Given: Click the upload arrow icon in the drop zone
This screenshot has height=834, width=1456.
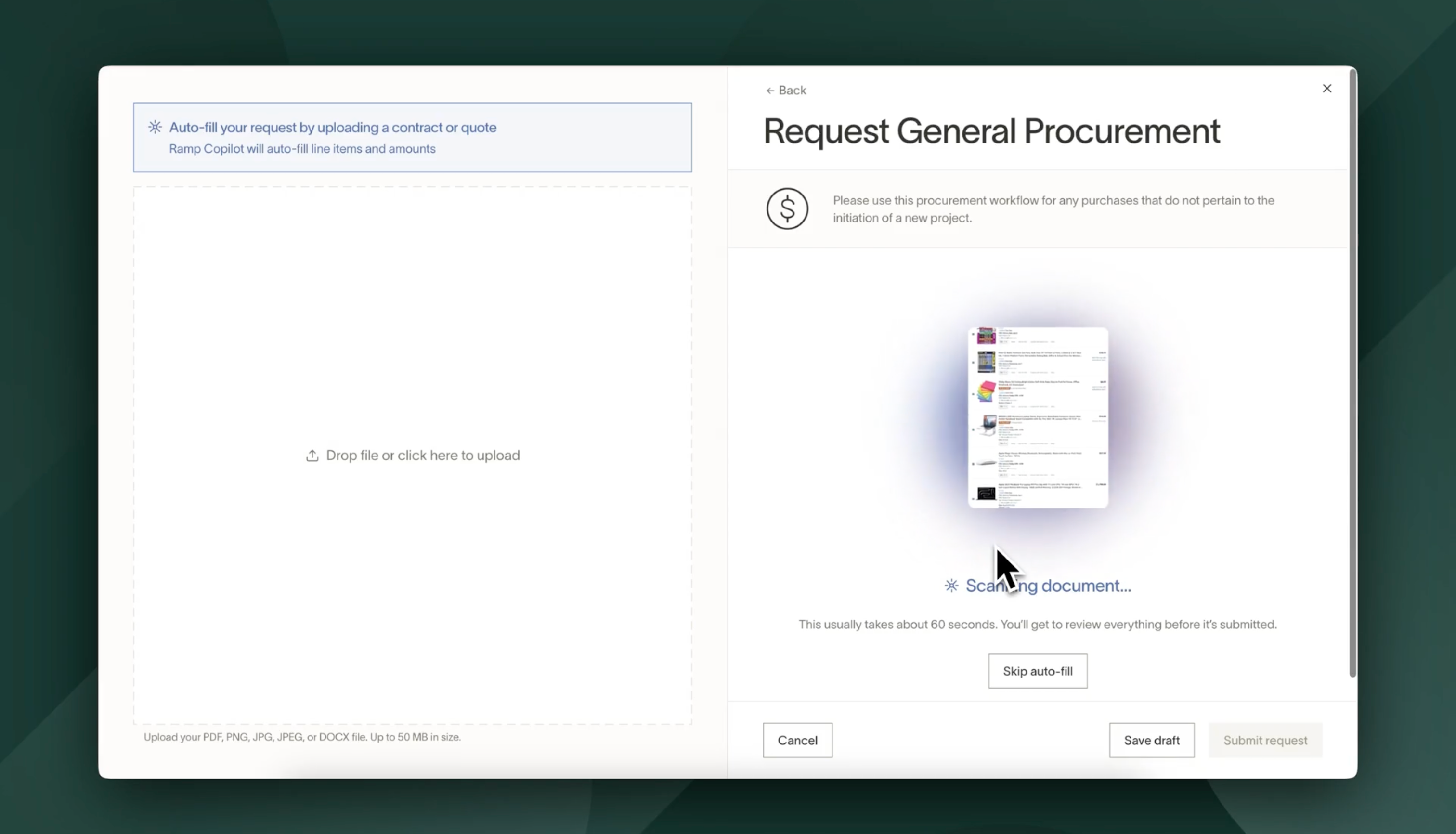Looking at the screenshot, I should (312, 456).
